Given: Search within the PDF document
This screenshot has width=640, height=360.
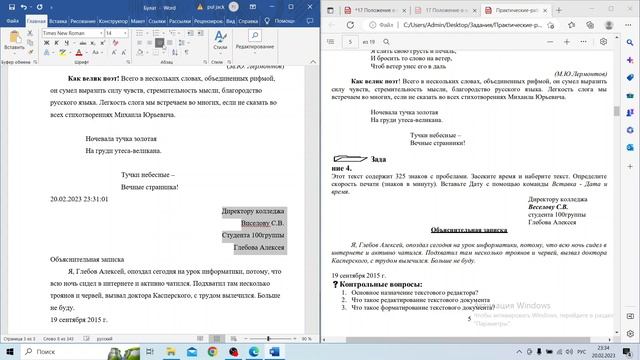Looking at the screenshot, I should [386, 42].
